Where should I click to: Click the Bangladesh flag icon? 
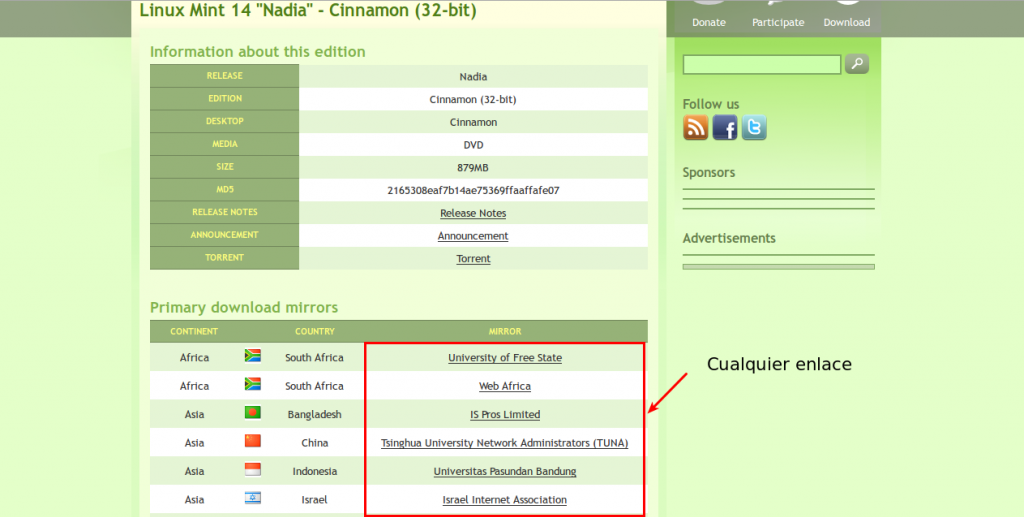coord(253,413)
